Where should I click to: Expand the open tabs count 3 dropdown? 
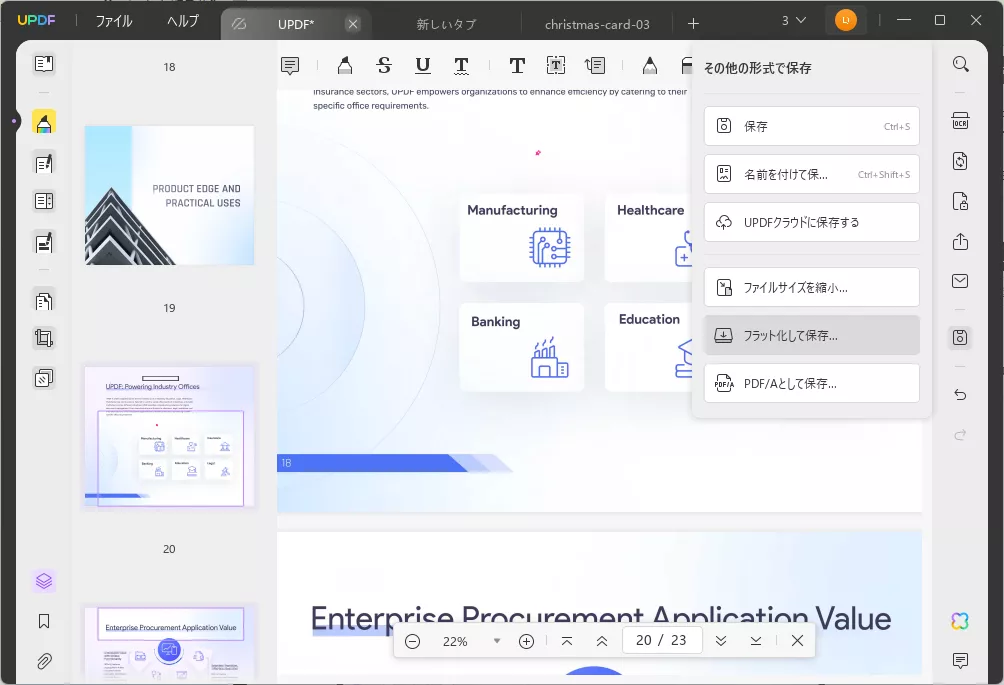coord(793,20)
